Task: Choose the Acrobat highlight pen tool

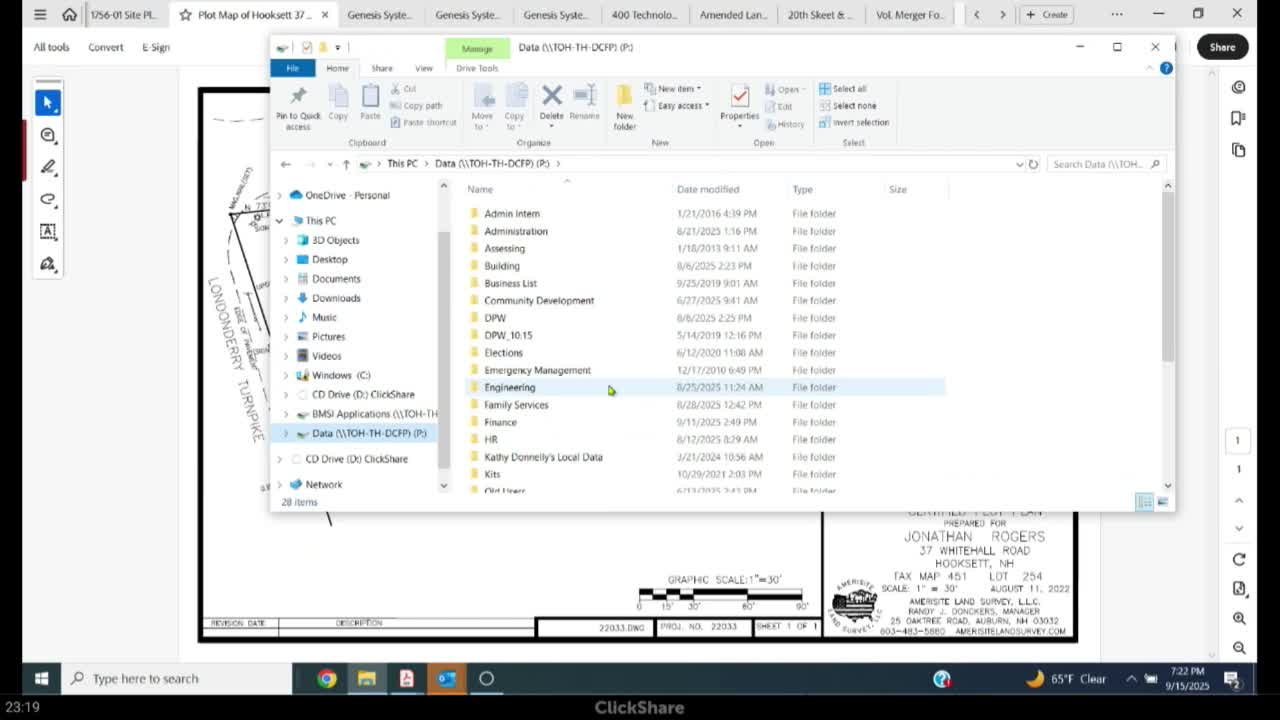Action: [48, 167]
